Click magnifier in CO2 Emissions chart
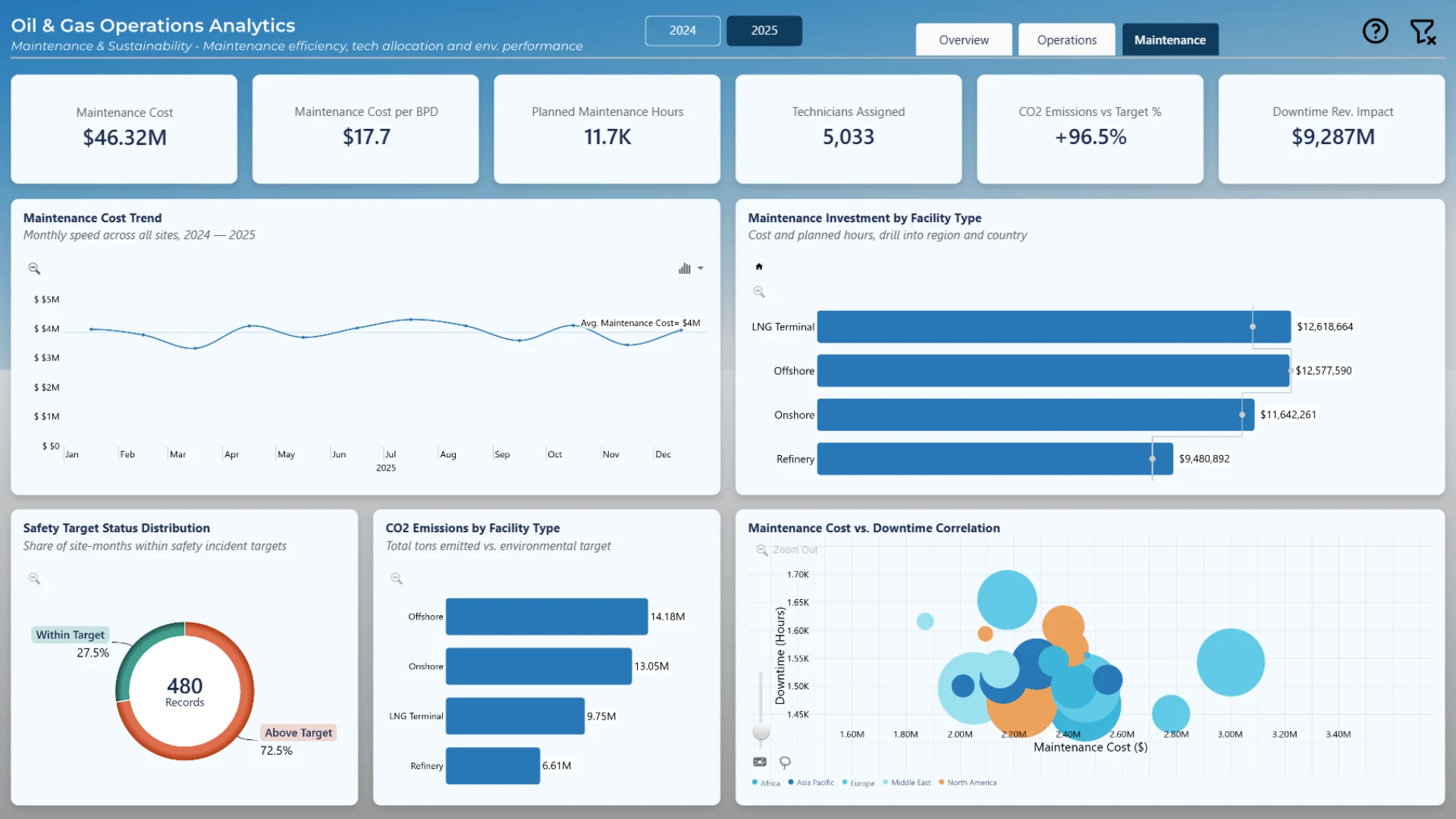This screenshot has width=1456, height=819. tap(397, 579)
